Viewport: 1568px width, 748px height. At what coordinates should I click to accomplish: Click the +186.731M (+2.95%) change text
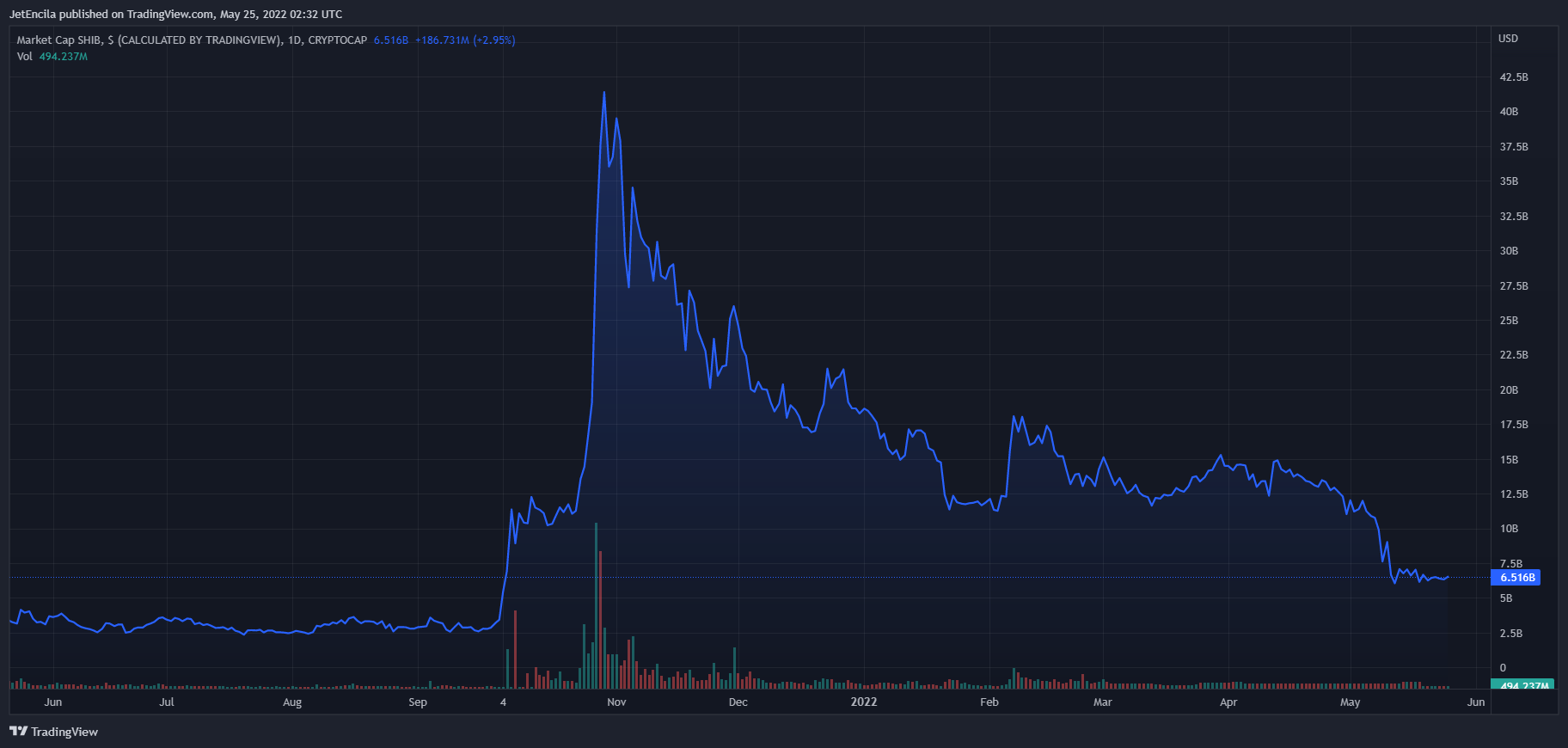click(465, 40)
